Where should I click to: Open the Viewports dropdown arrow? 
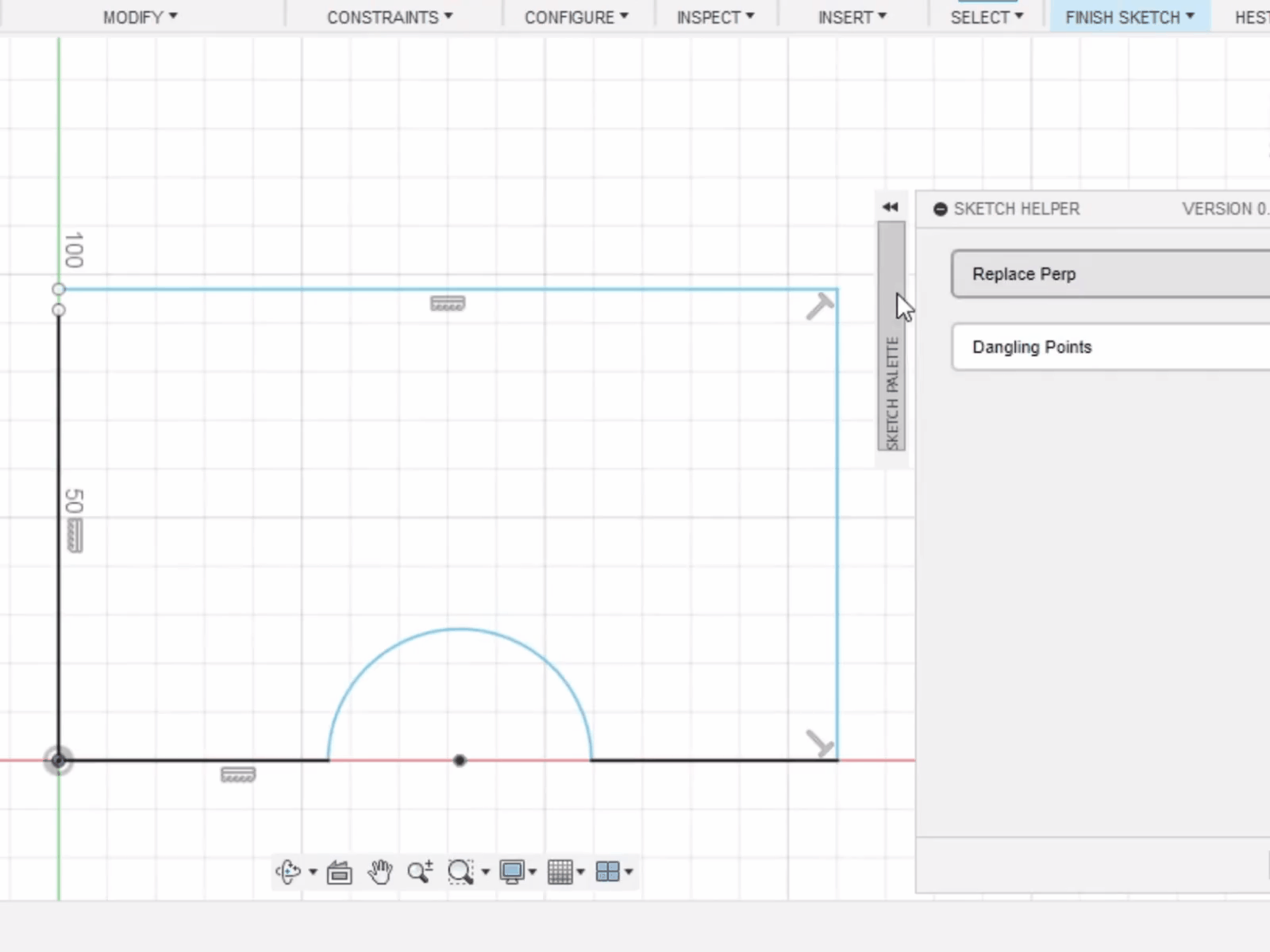coord(629,872)
